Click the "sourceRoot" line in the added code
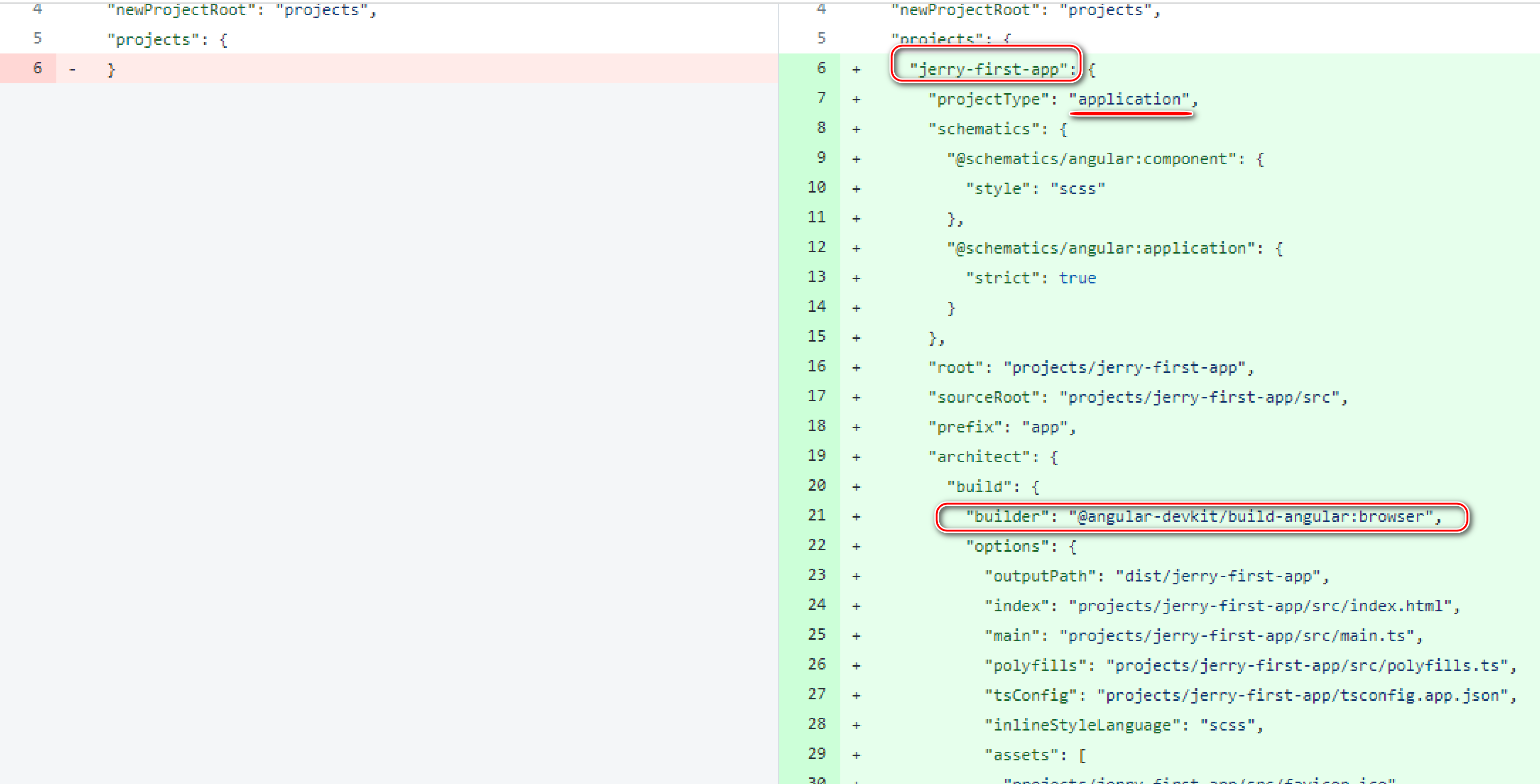1540x784 pixels. pos(1137,397)
